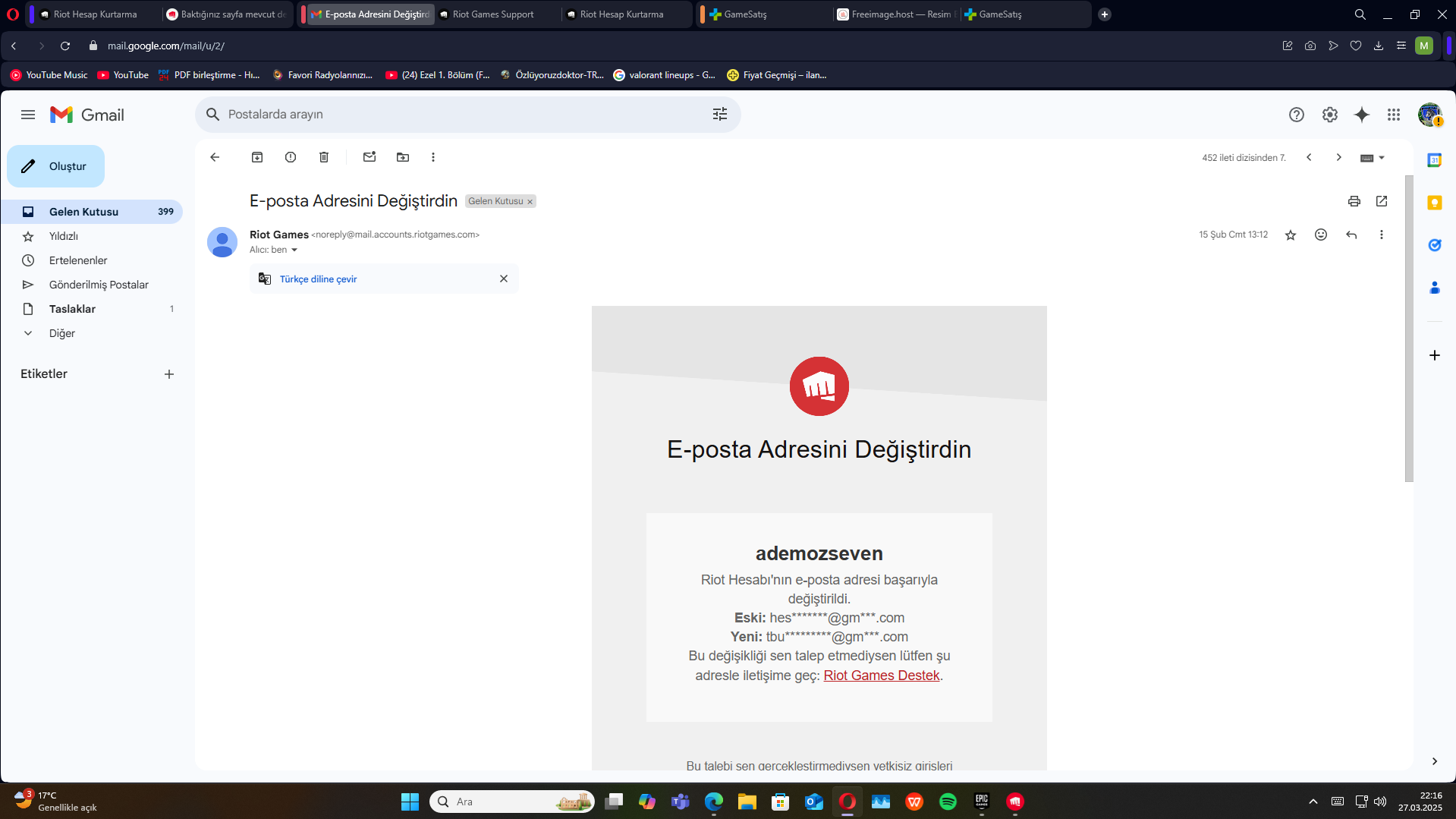This screenshot has height=819, width=1456.
Task: Open email in a new window
Action: (1382, 201)
